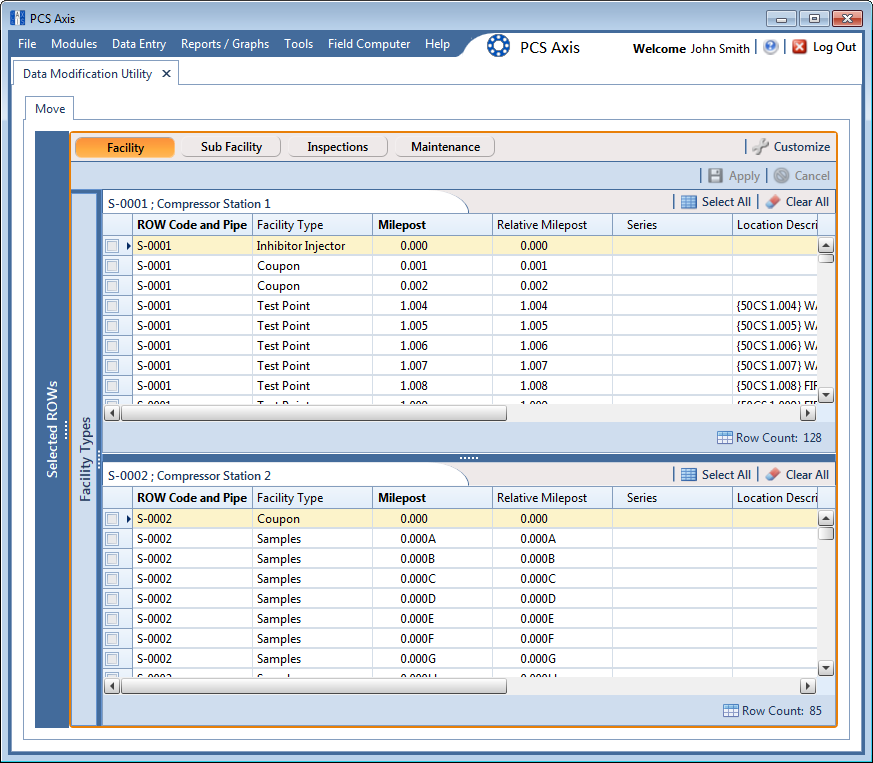Click the Test Point 1.007 Facility Type cell
This screenshot has height=763, width=873.
[312, 366]
